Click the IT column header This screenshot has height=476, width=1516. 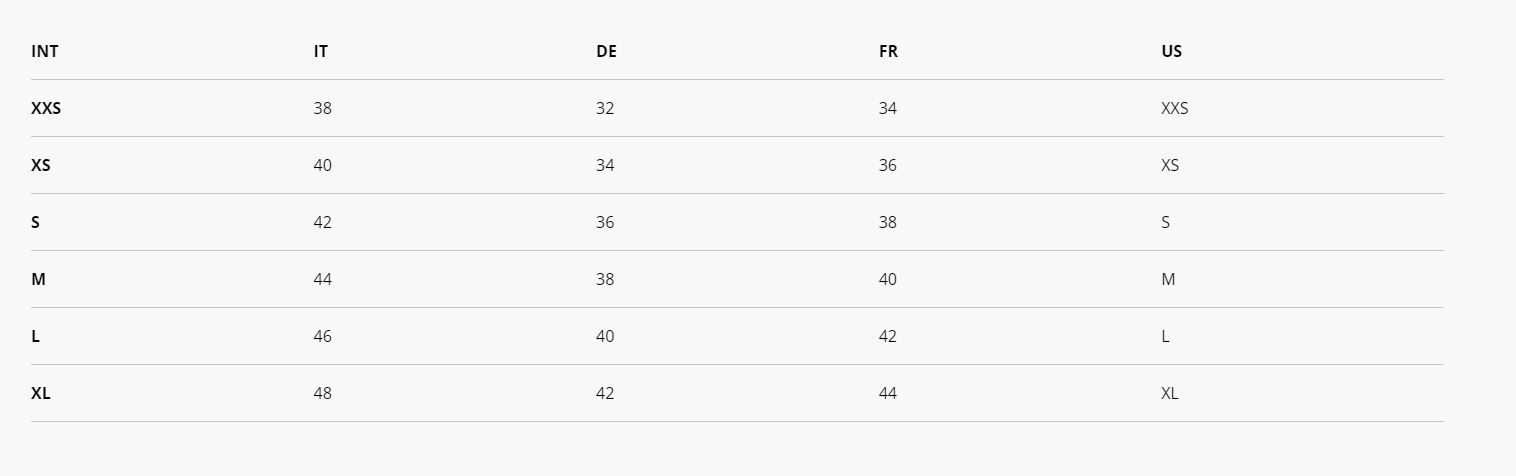pyautogui.click(x=320, y=51)
